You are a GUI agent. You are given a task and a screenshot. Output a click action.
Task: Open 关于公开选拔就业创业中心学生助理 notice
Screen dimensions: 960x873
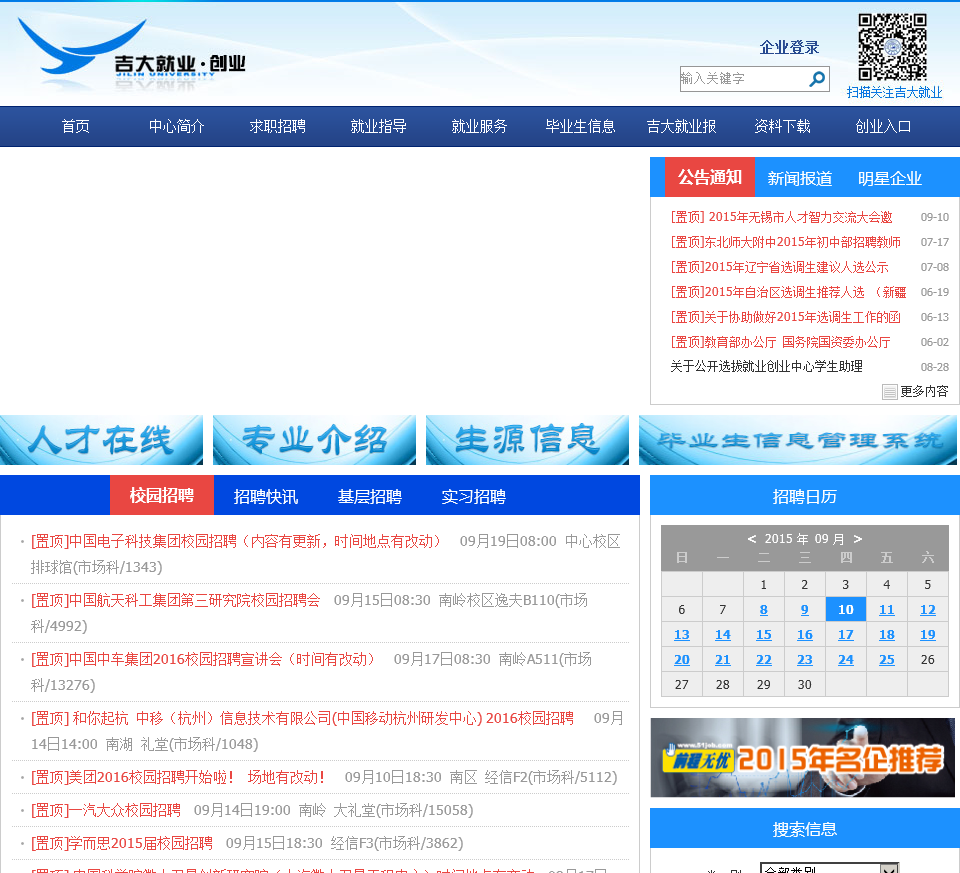coord(767,366)
